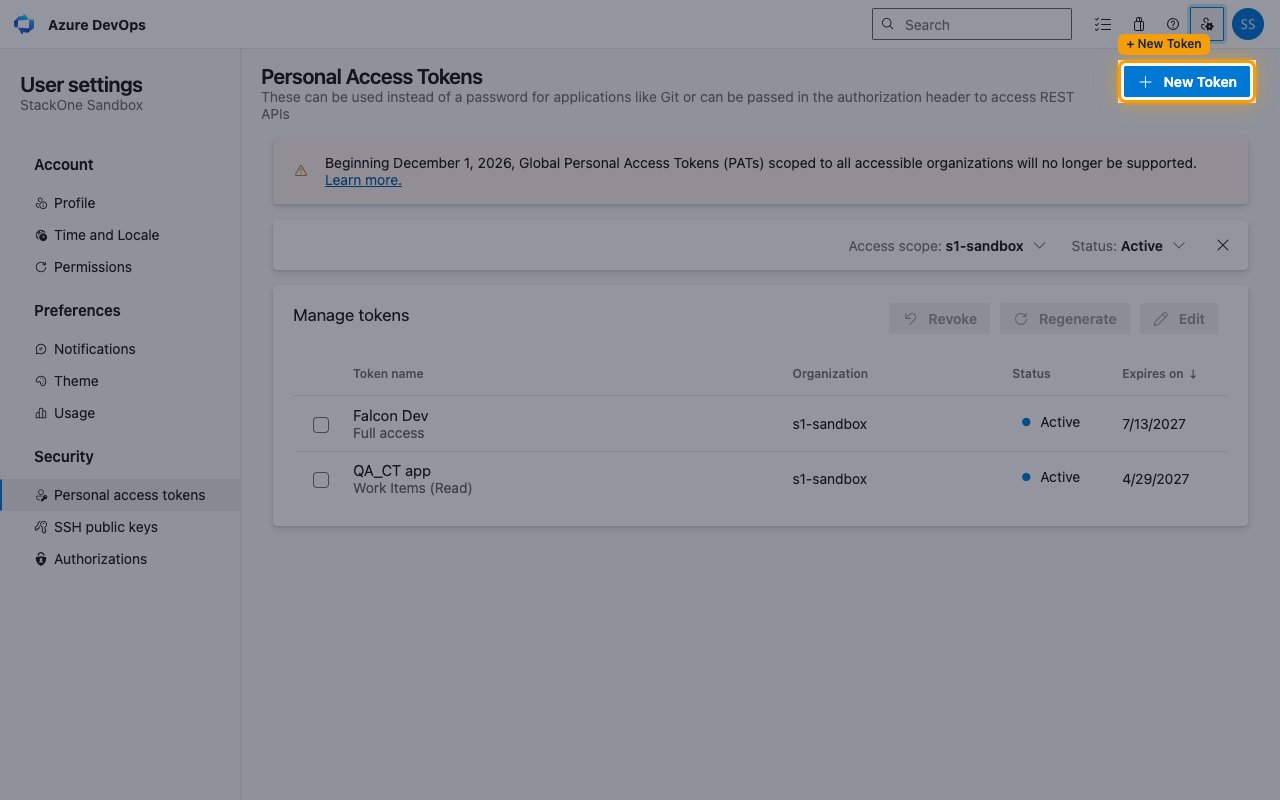The width and height of the screenshot is (1280, 800).
Task: Open the Access scope s1-sandbox dropdown
Action: [x=947, y=246]
